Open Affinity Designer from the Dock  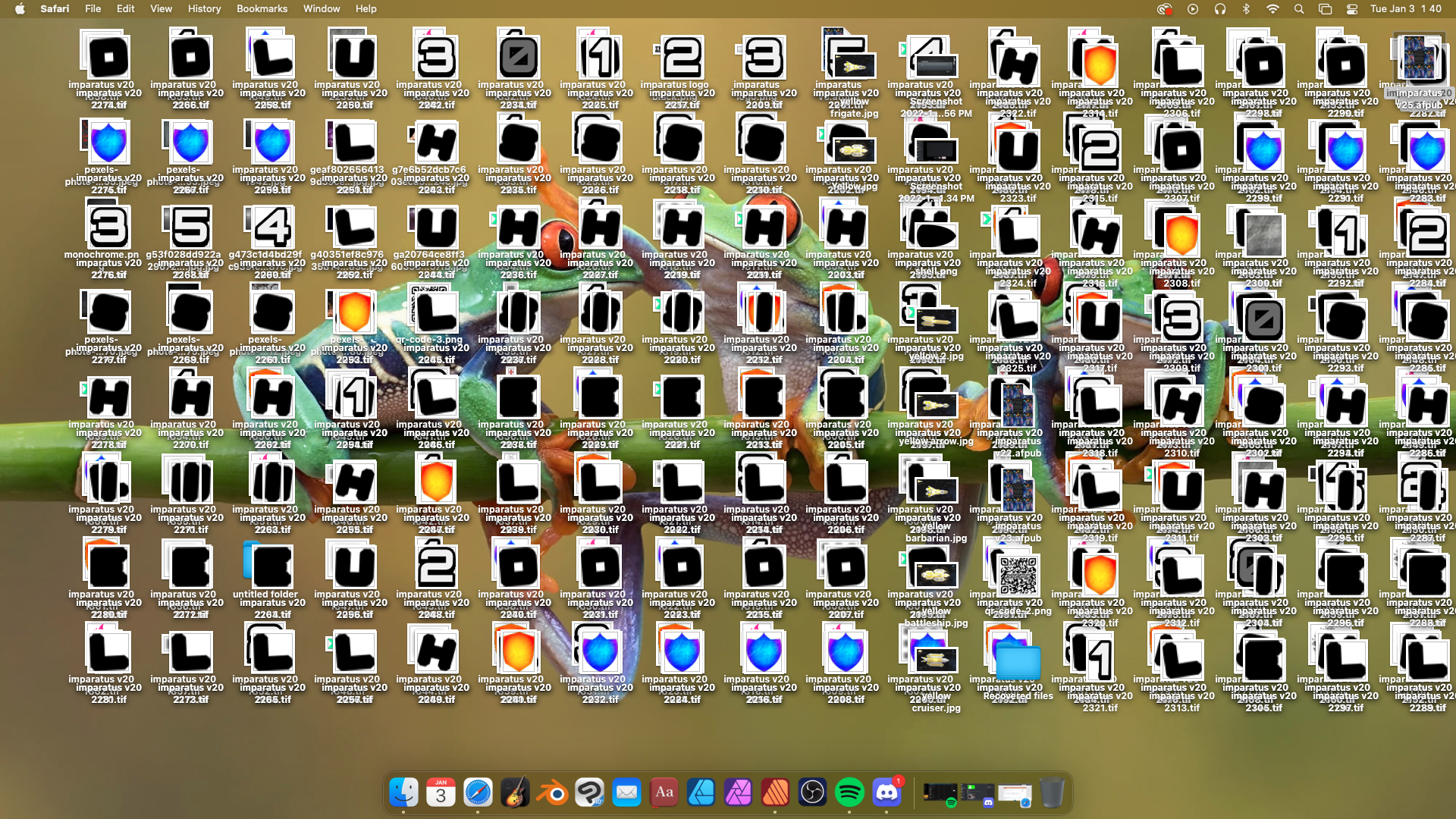click(701, 793)
